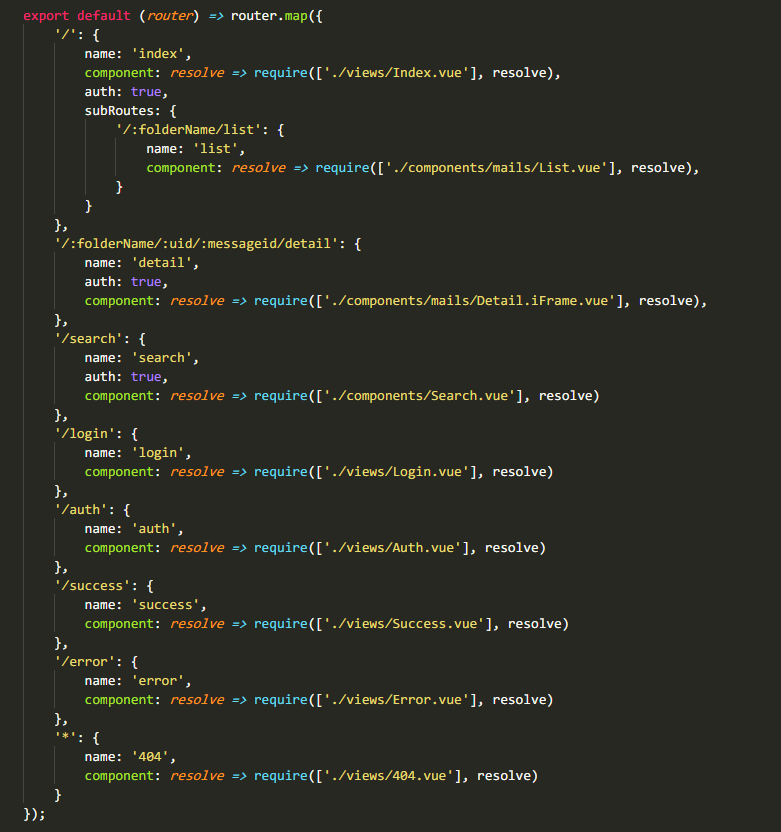Click italic 'resolve' in Login.vue line
The height and width of the screenshot is (832, 781).
pyautogui.click(x=196, y=472)
